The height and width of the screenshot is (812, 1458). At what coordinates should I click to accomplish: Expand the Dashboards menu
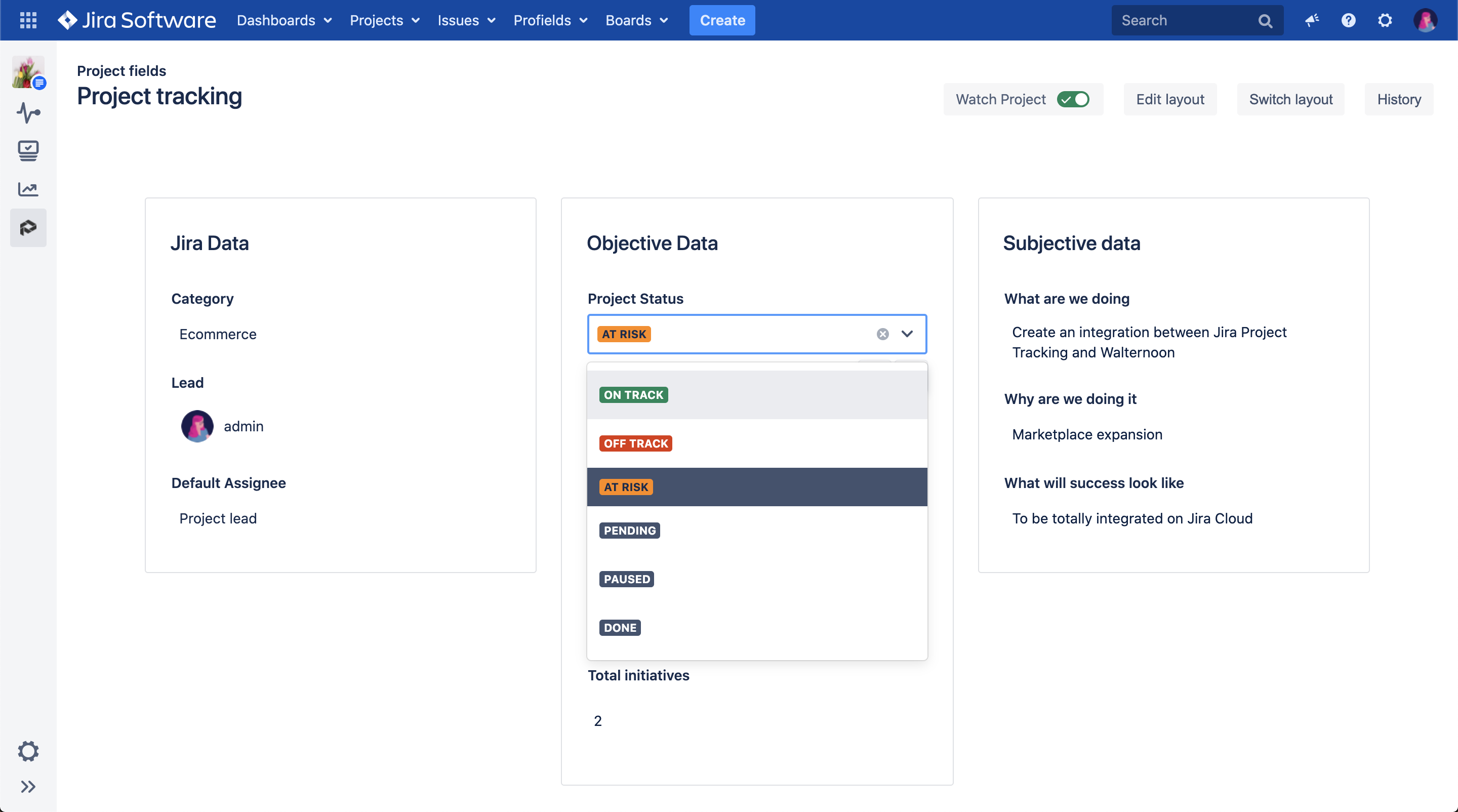(284, 20)
